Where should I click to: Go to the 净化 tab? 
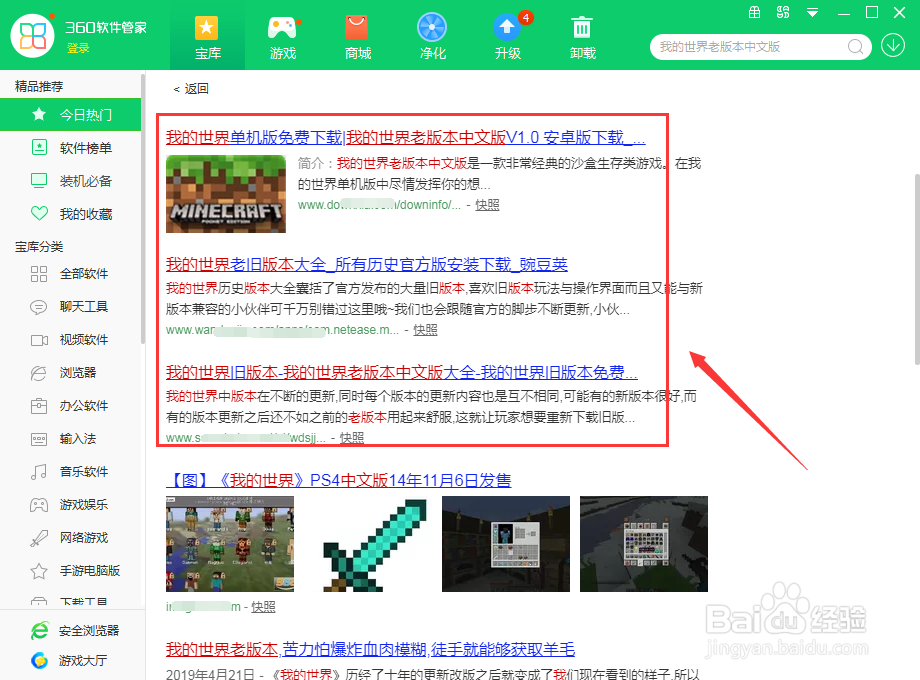click(x=432, y=36)
